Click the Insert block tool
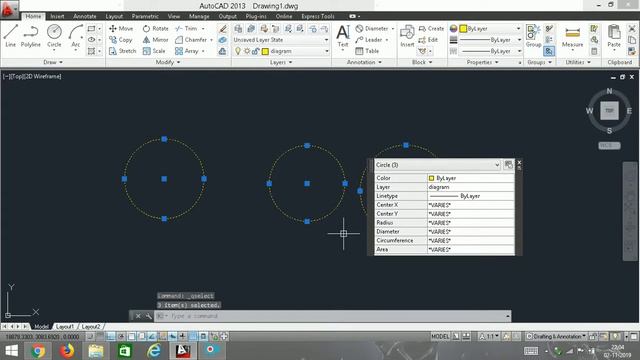Image resolution: width=640 pixels, height=360 pixels. (x=407, y=36)
